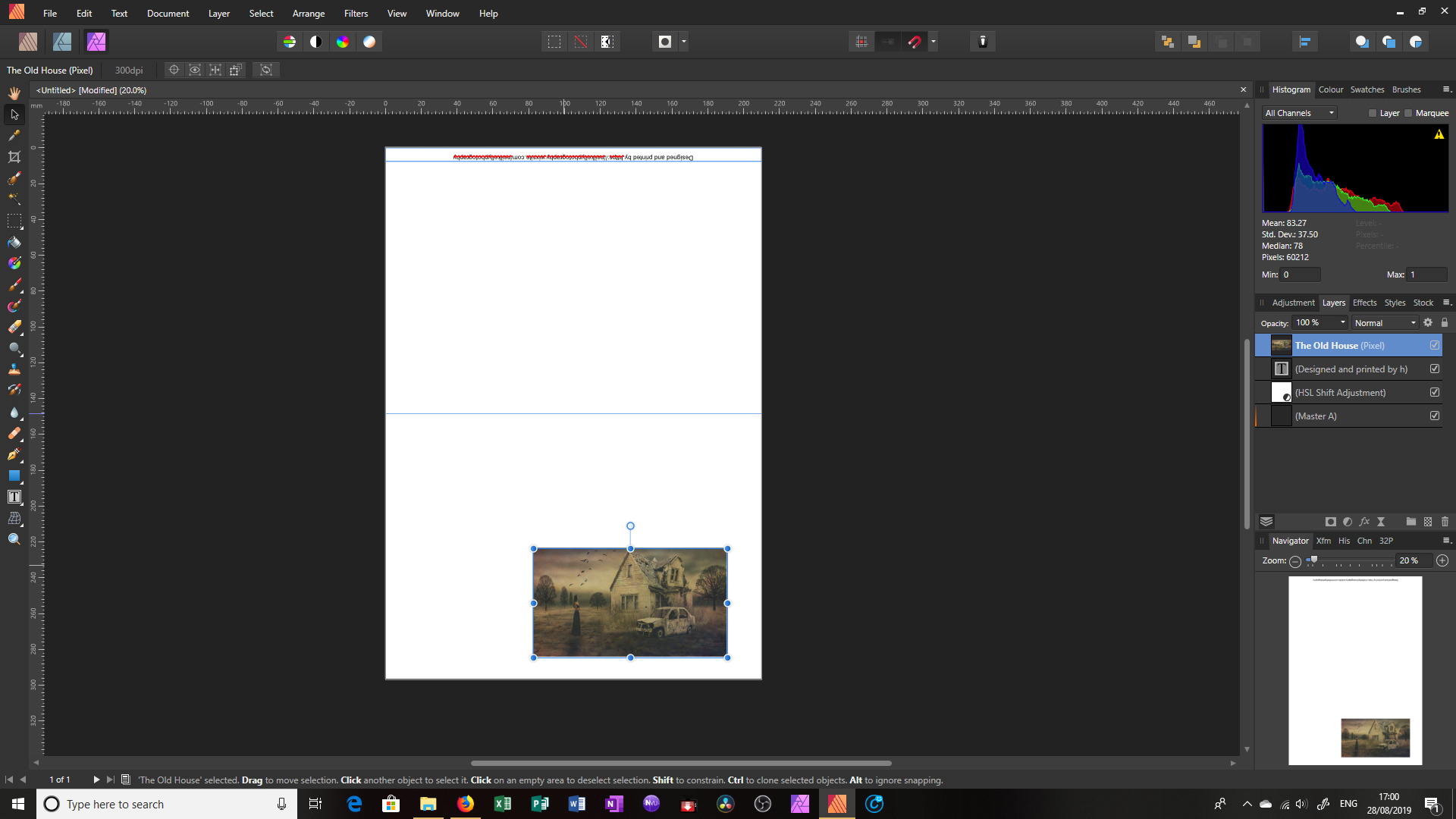The width and height of the screenshot is (1456, 819).
Task: Open the Normal blend mode dropdown
Action: [1385, 323]
